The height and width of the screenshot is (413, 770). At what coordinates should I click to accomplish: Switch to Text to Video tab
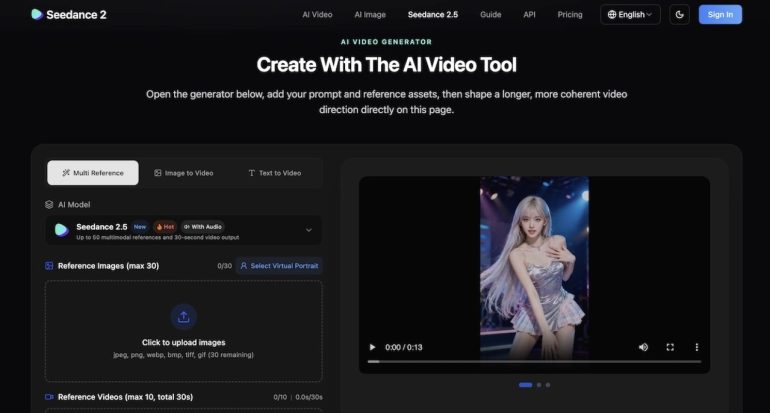click(275, 173)
